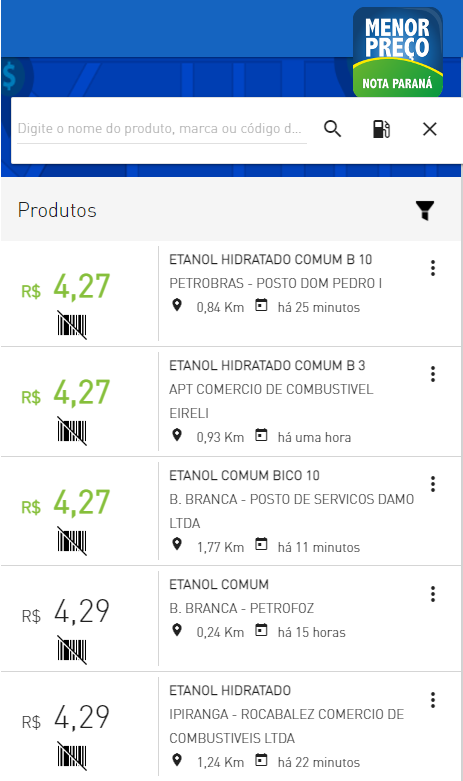Click the barcode icon under first 4,27 price
This screenshot has height=781, width=463.
(72, 325)
